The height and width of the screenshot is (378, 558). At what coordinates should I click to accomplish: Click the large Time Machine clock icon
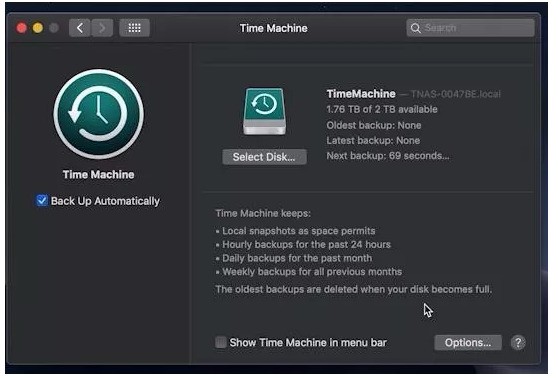(x=99, y=114)
